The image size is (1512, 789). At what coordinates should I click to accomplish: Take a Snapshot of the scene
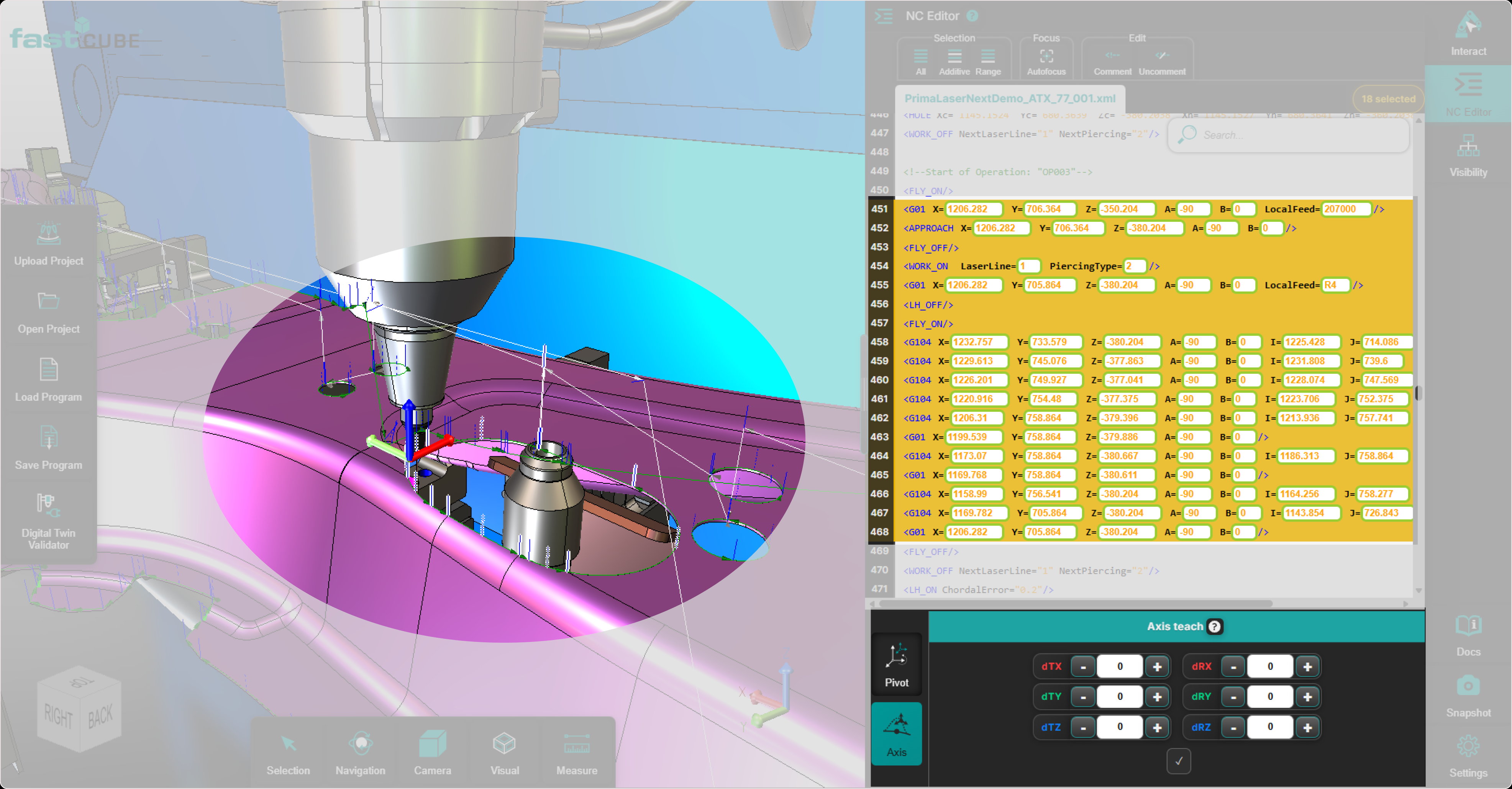point(1468,697)
